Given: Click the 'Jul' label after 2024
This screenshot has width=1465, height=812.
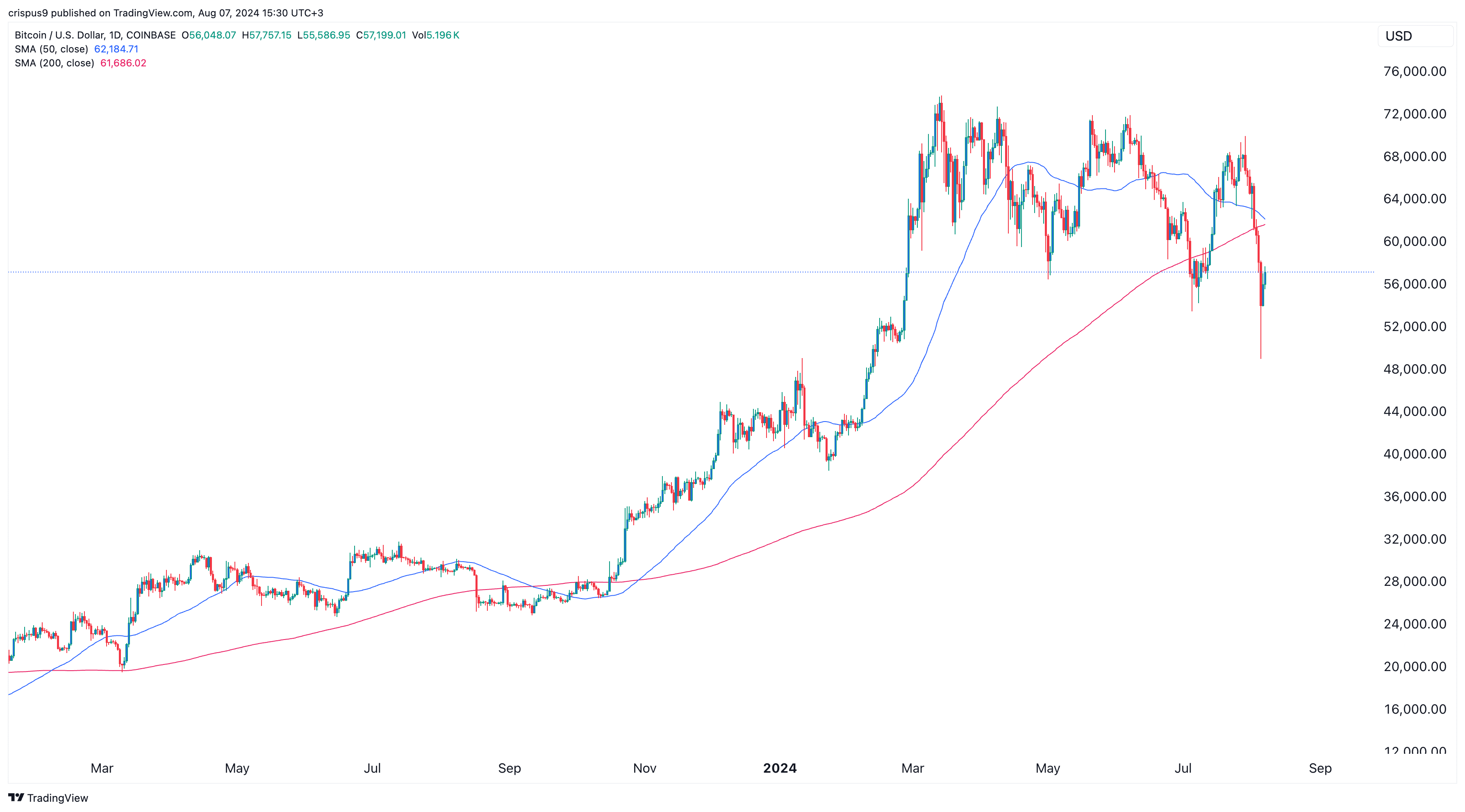Looking at the screenshot, I should coord(1183,768).
